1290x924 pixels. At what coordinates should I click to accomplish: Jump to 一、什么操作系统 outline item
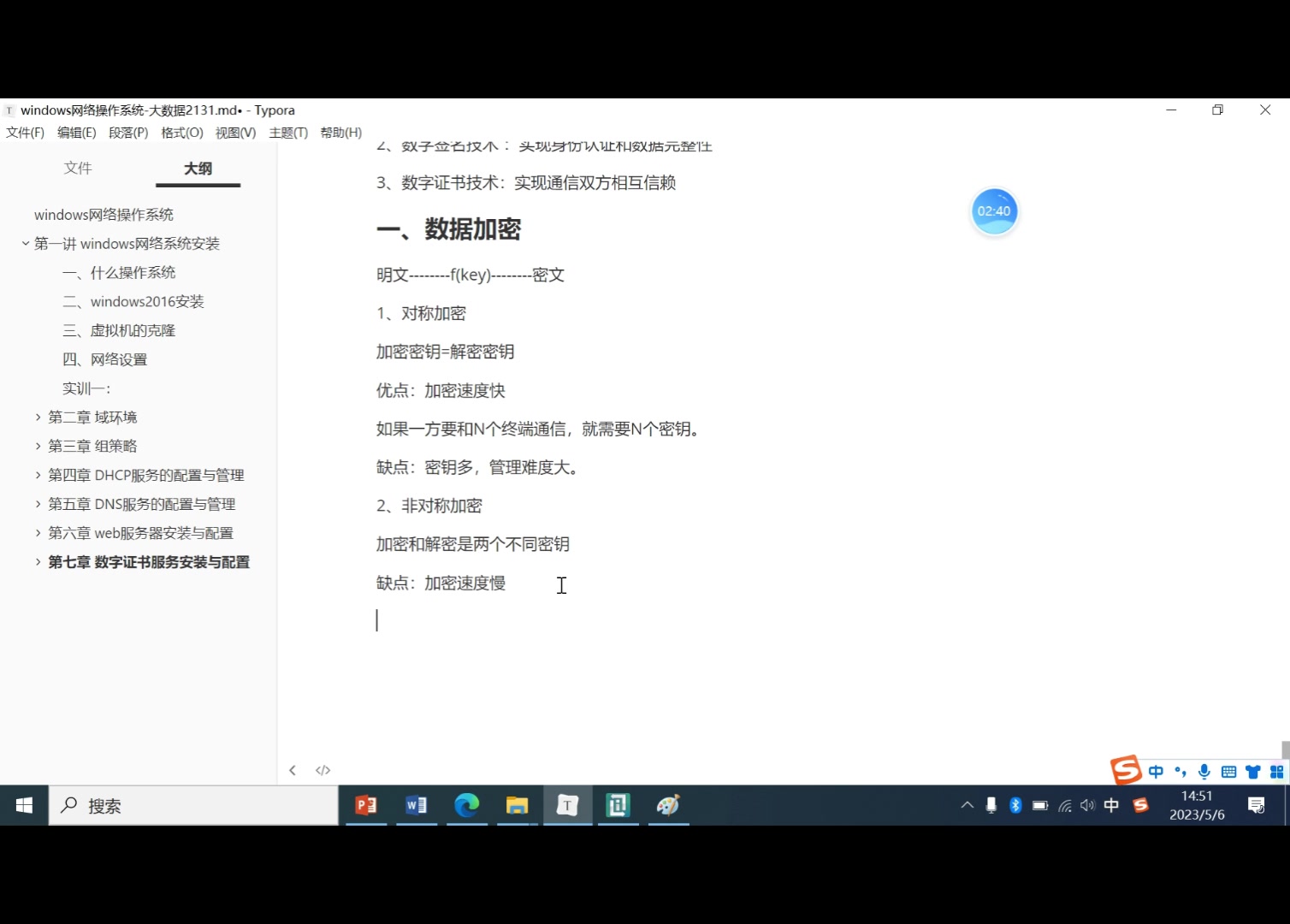pyautogui.click(x=119, y=273)
